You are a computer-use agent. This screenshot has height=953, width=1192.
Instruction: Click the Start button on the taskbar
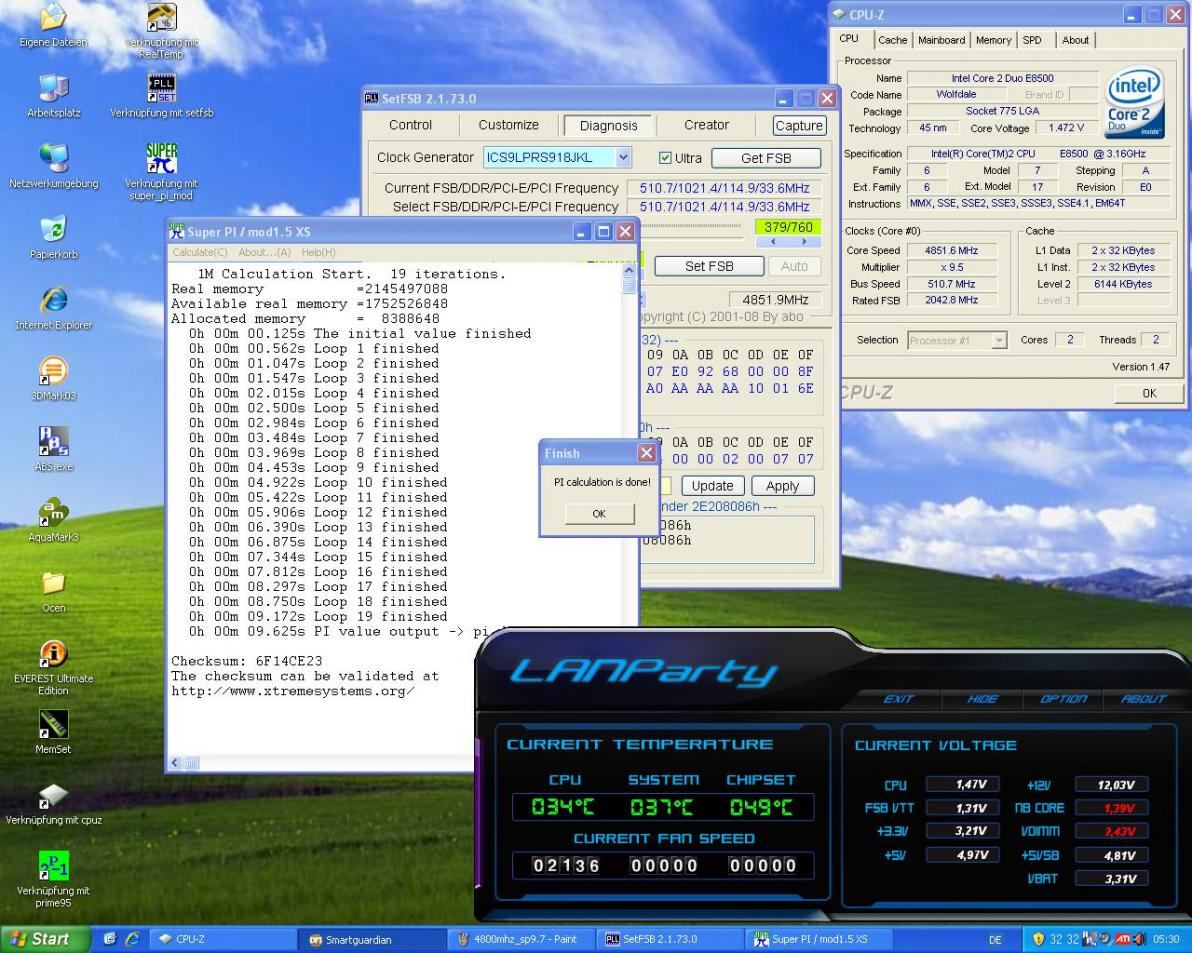coord(45,939)
